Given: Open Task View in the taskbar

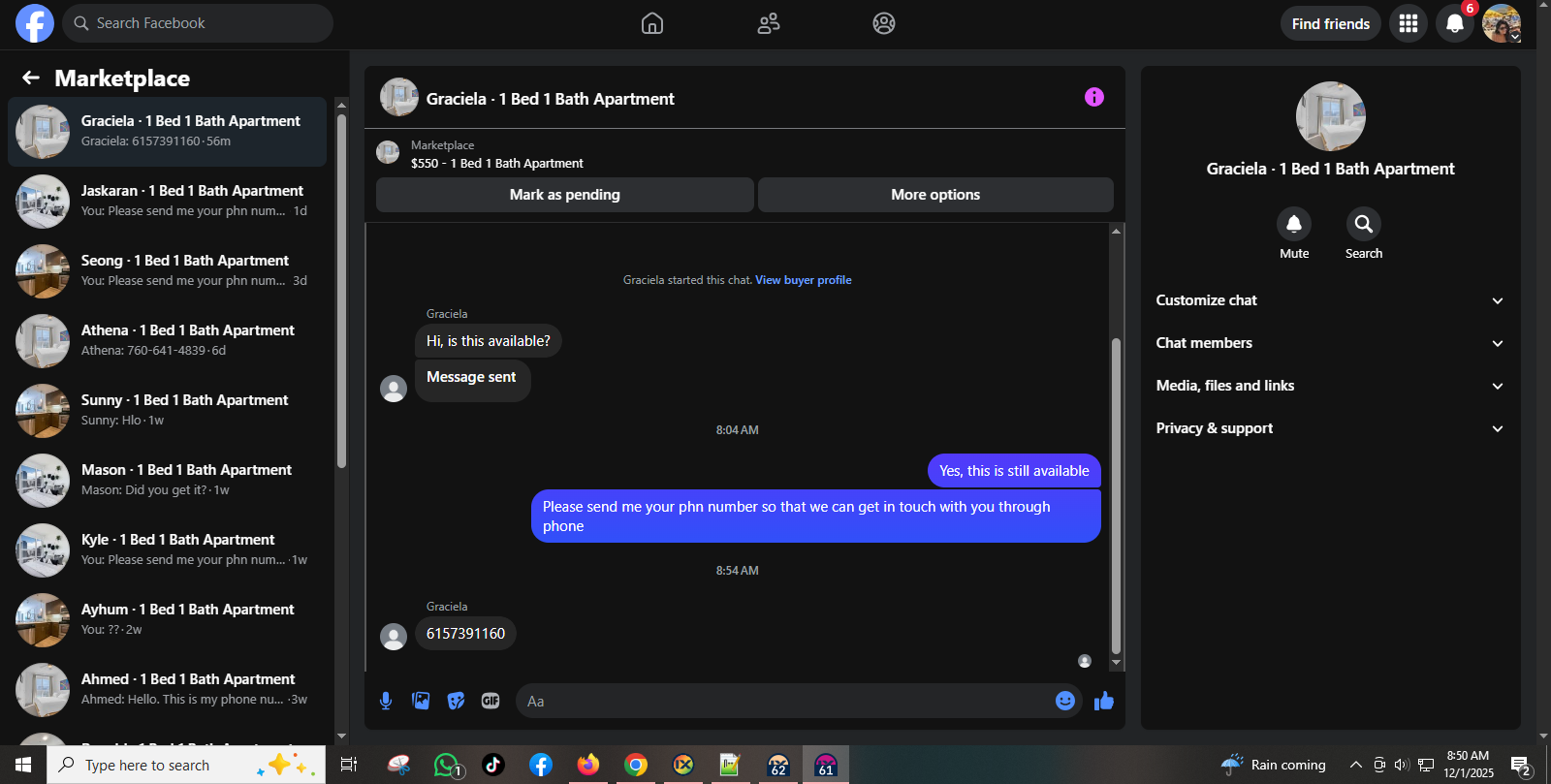Looking at the screenshot, I should coord(349,765).
